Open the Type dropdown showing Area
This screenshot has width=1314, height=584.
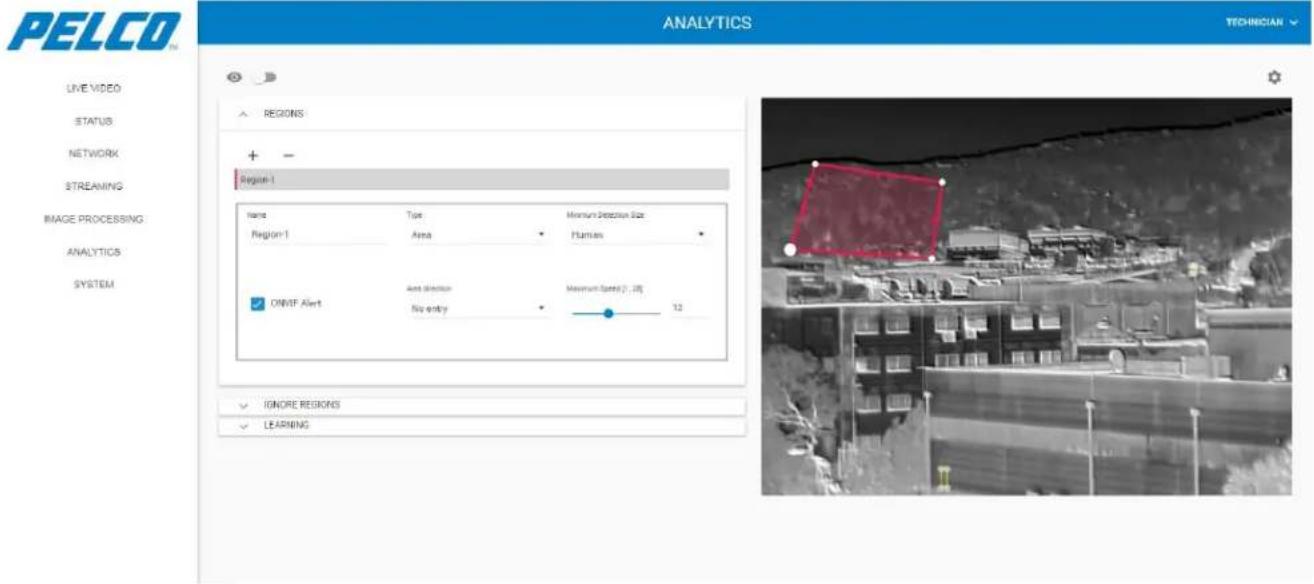tap(476, 234)
